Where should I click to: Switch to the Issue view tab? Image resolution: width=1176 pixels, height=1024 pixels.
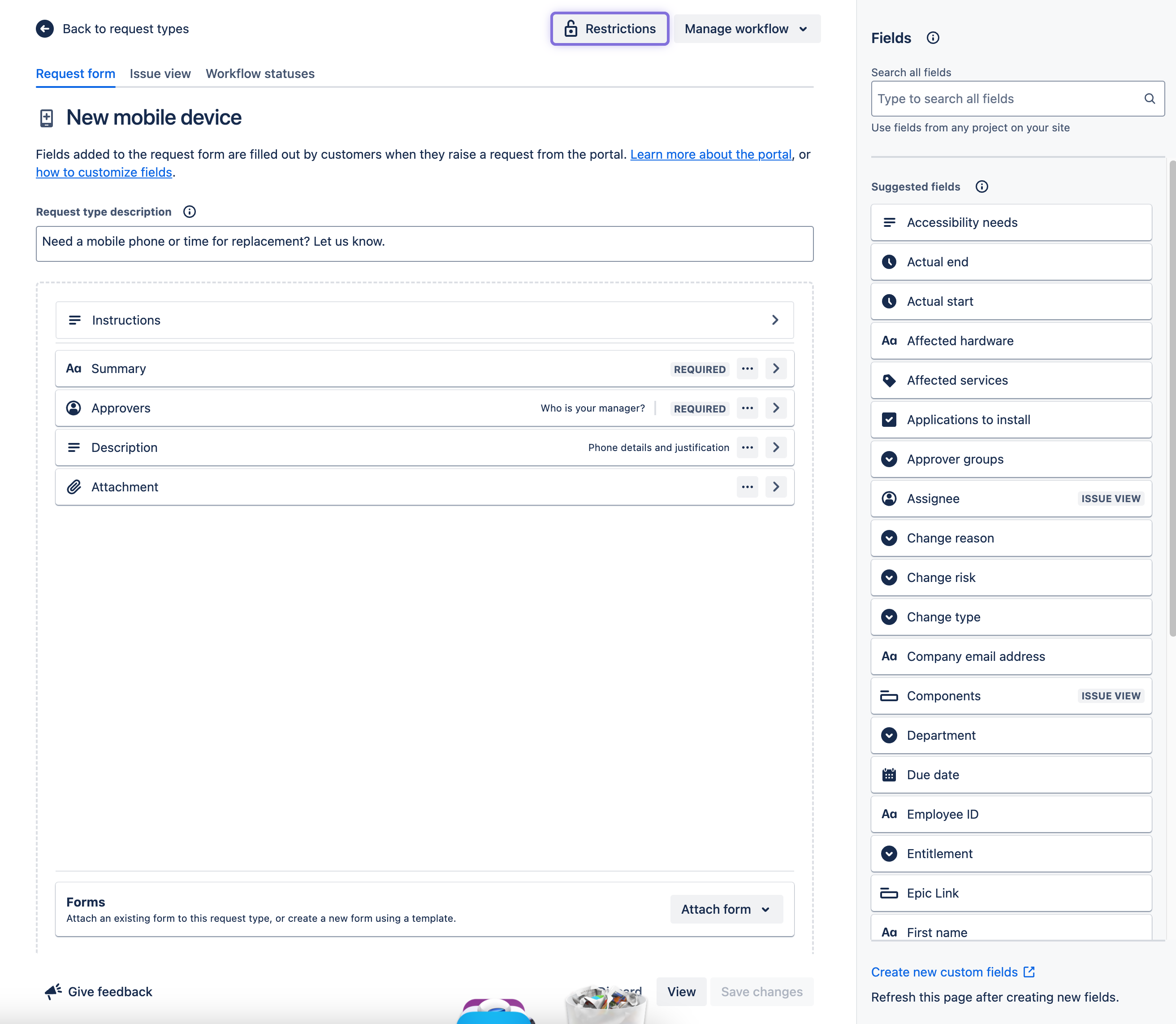[x=160, y=74]
